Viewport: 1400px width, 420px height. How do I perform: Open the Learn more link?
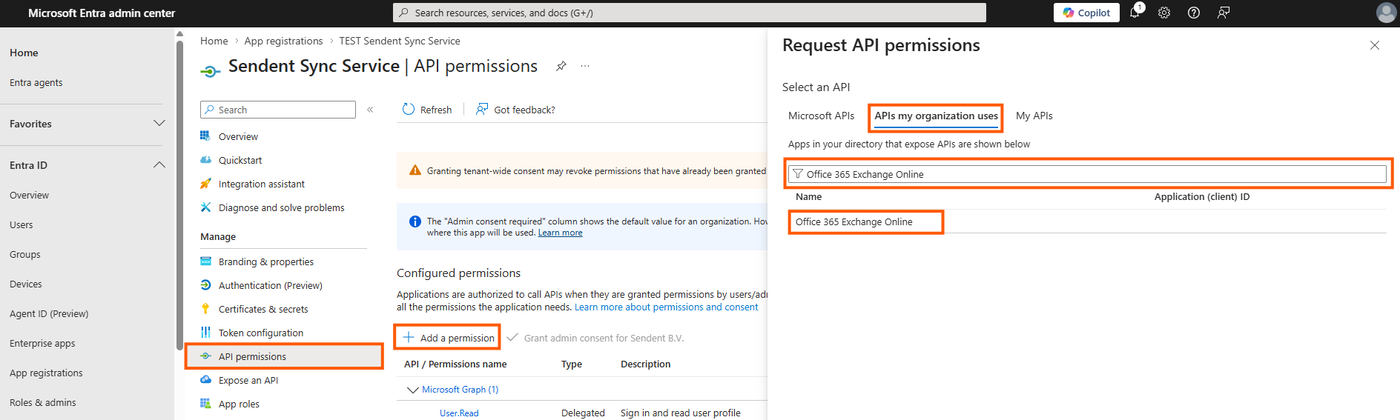560,233
